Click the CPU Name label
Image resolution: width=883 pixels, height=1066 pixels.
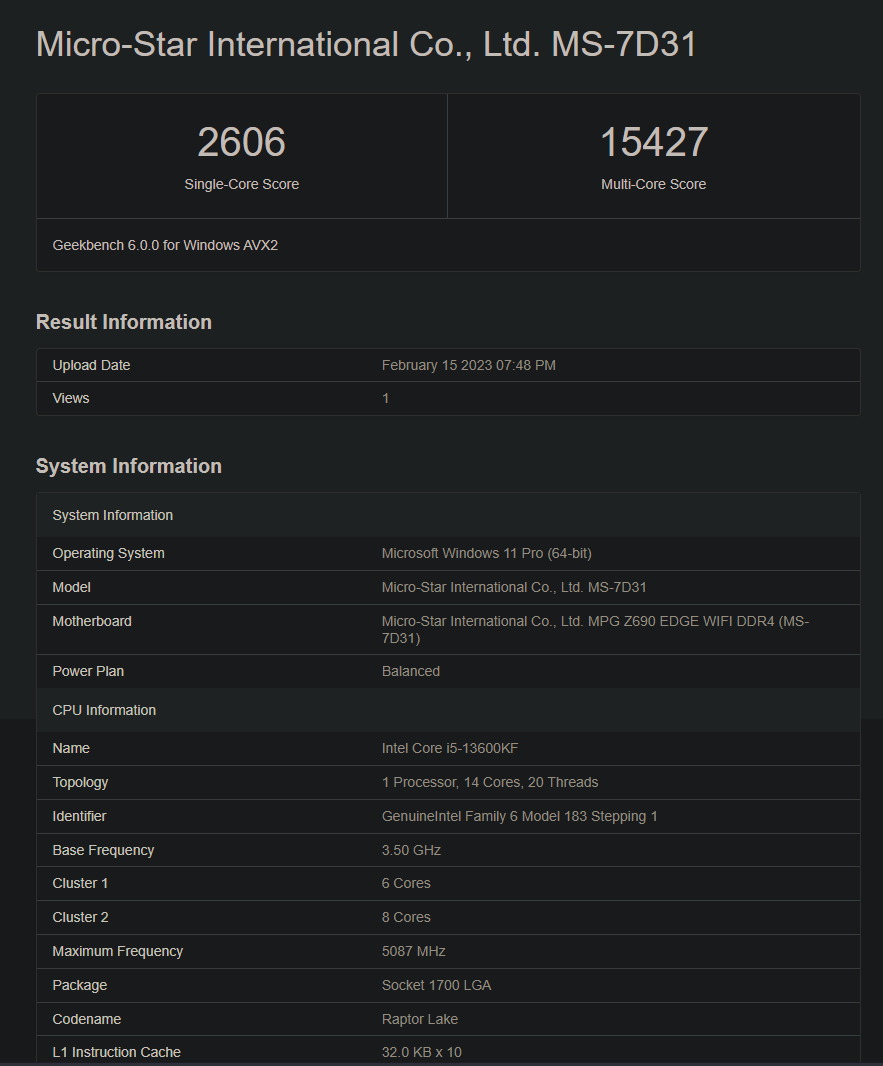click(x=71, y=749)
